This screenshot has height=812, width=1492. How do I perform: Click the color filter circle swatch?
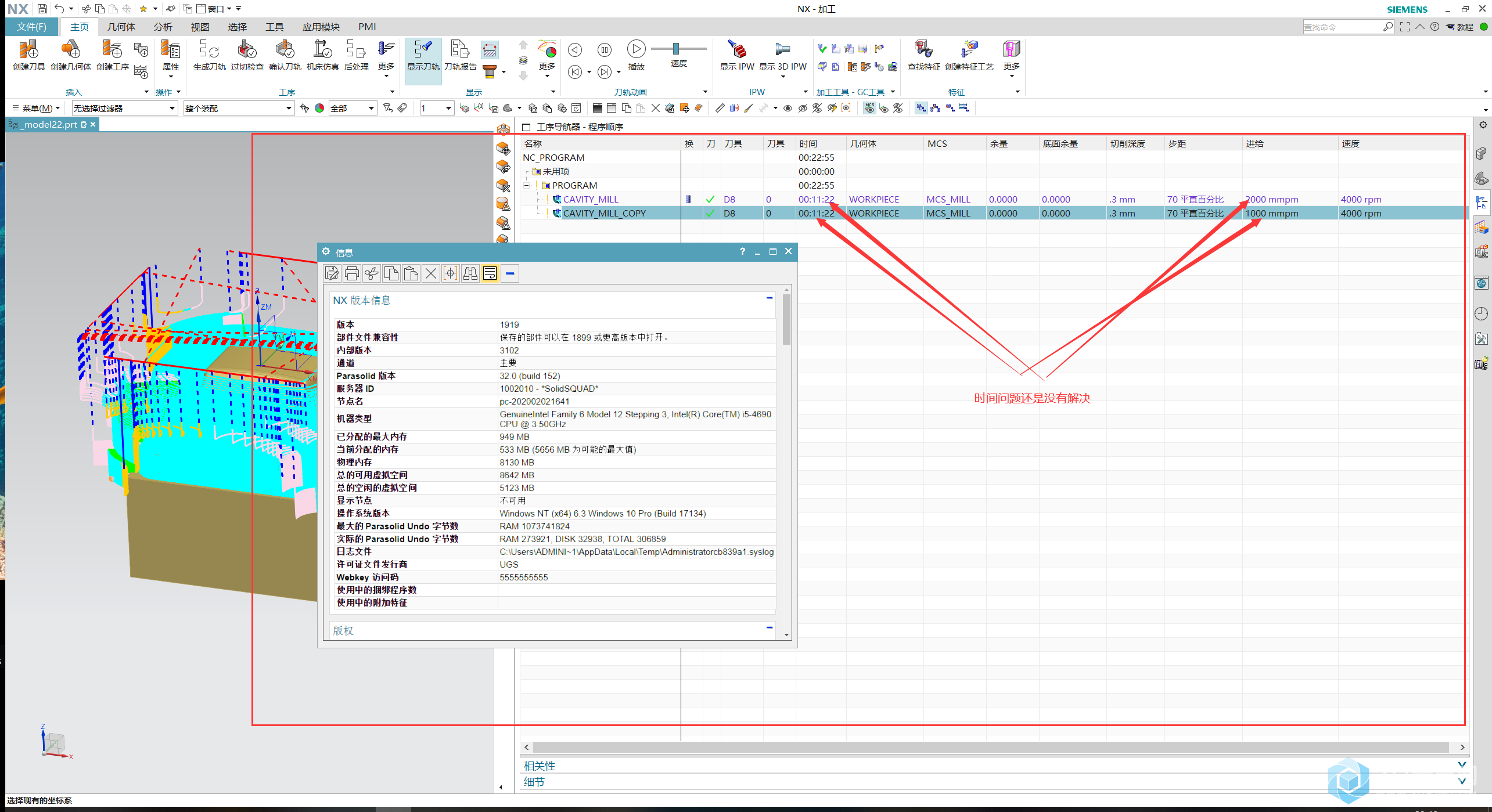[319, 108]
